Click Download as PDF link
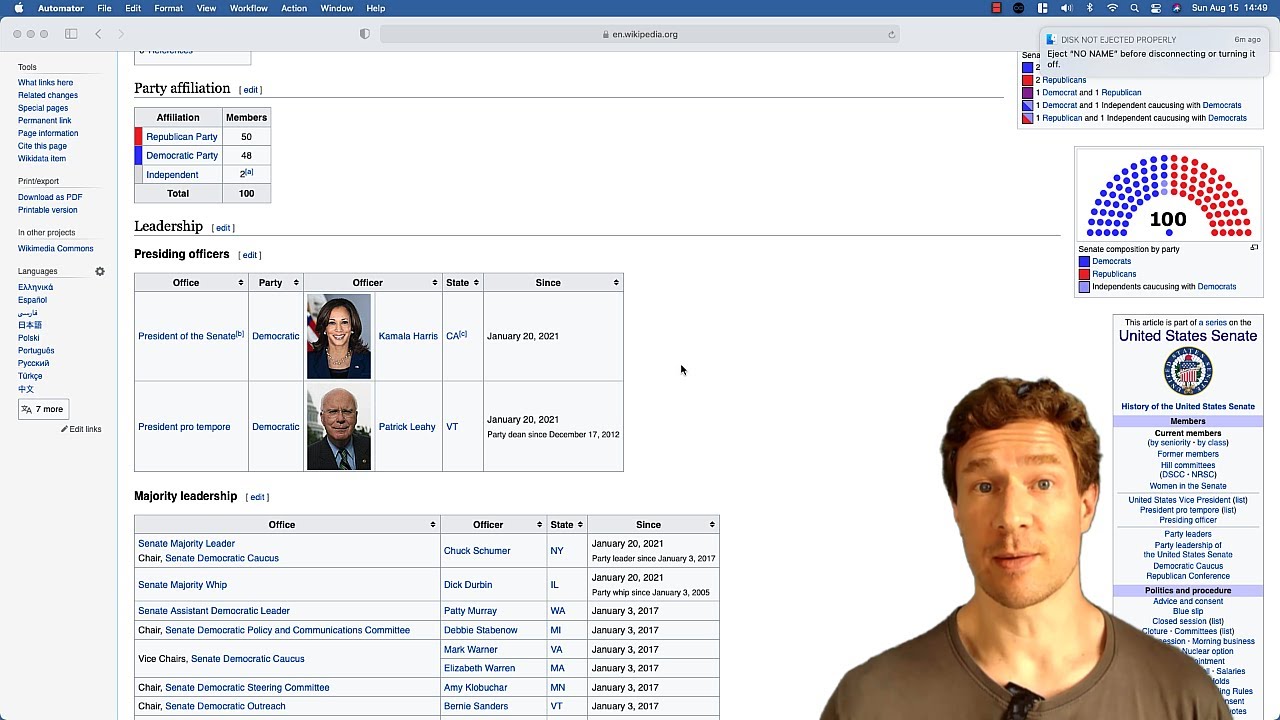Viewport: 1280px width, 720px height. (50, 197)
